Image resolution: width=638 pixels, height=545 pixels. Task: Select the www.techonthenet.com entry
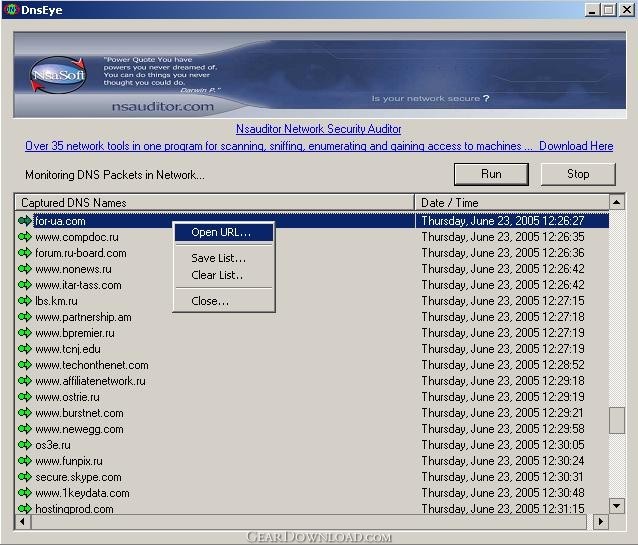92,365
